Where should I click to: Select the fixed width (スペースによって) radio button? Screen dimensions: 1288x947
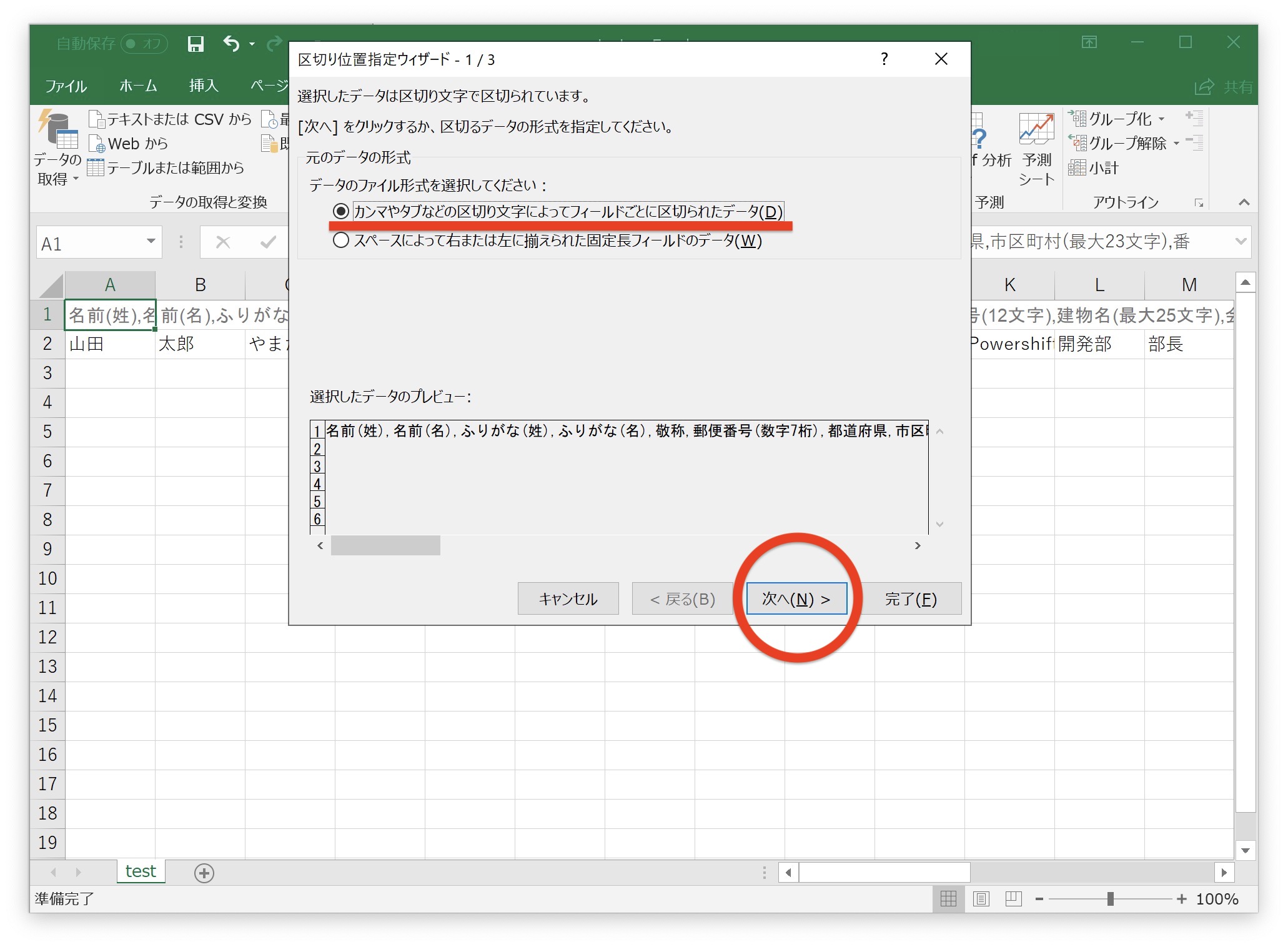[341, 240]
